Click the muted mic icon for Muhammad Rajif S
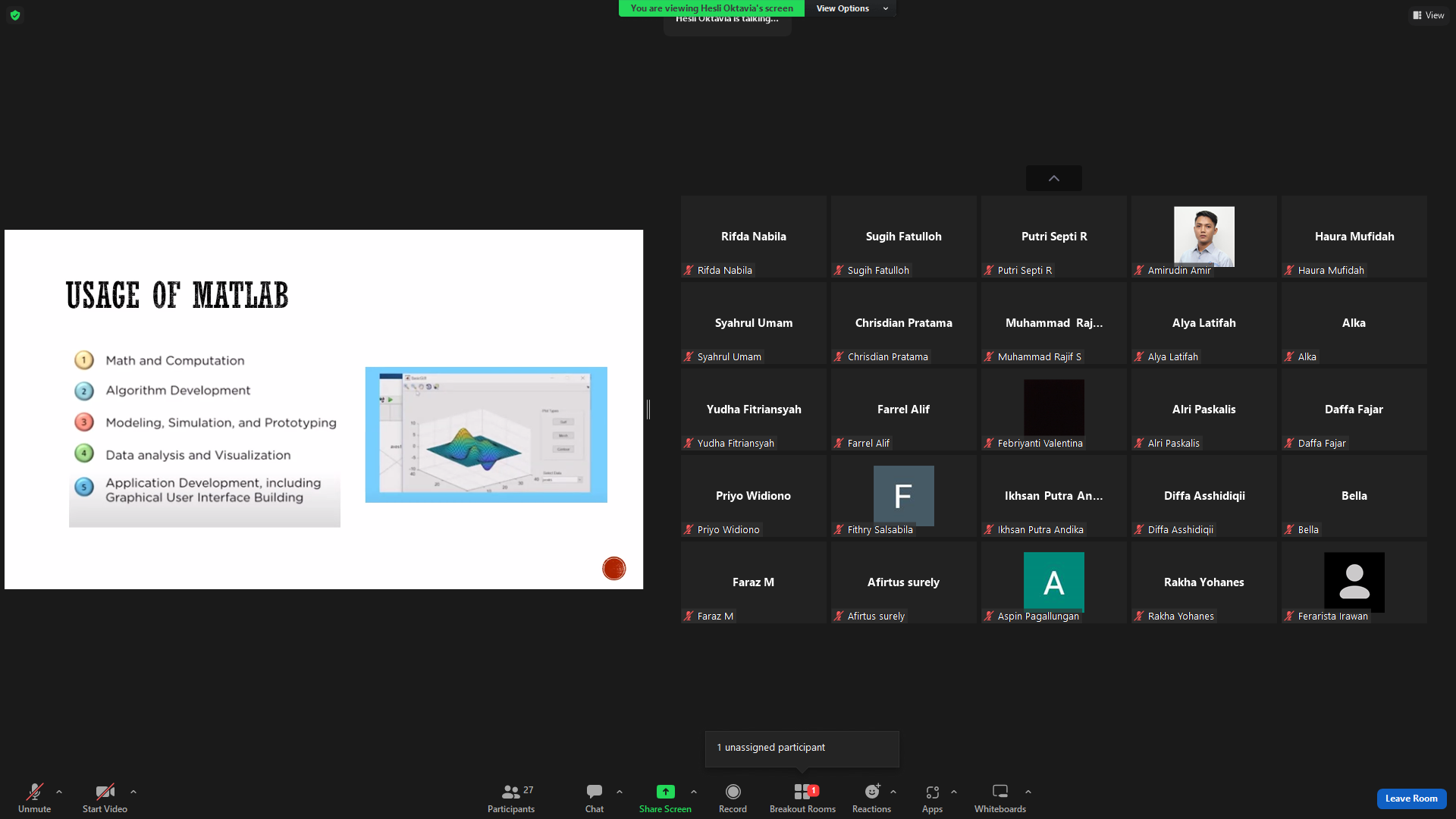Screen dimensions: 1456x819 (989, 356)
